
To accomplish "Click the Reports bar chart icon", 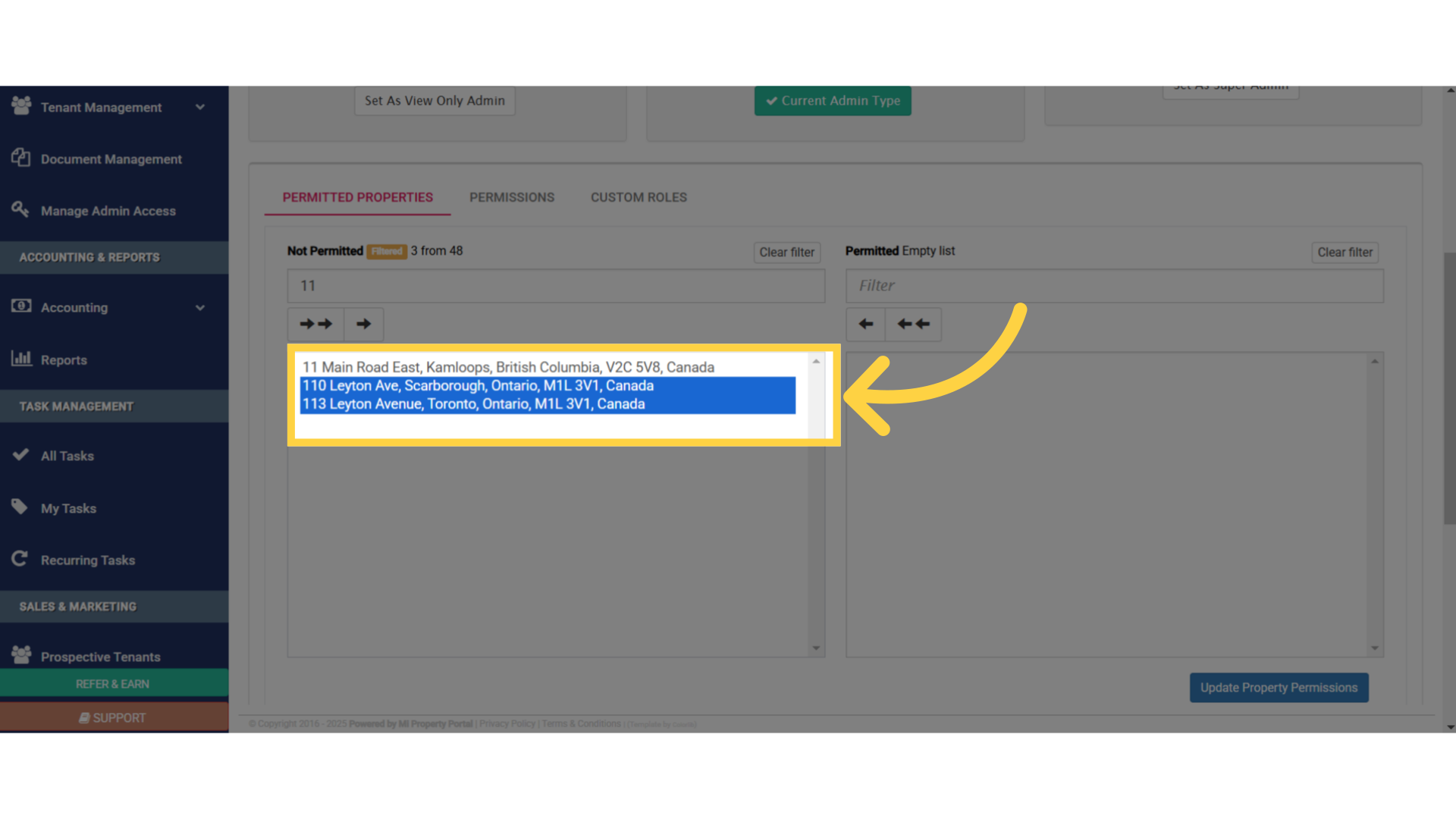I will pos(21,359).
